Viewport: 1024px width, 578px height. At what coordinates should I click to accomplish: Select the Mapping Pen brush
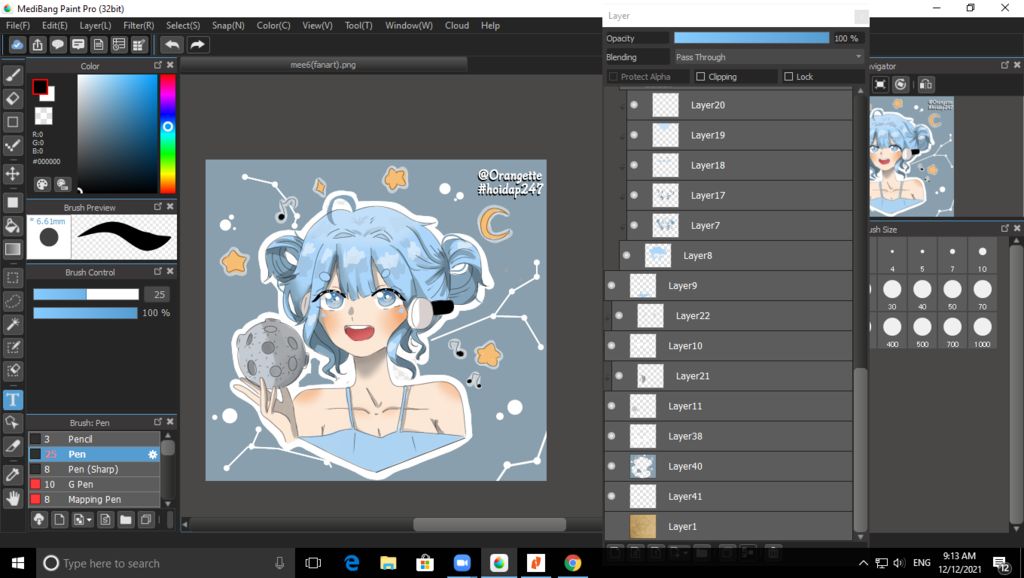tap(94, 499)
